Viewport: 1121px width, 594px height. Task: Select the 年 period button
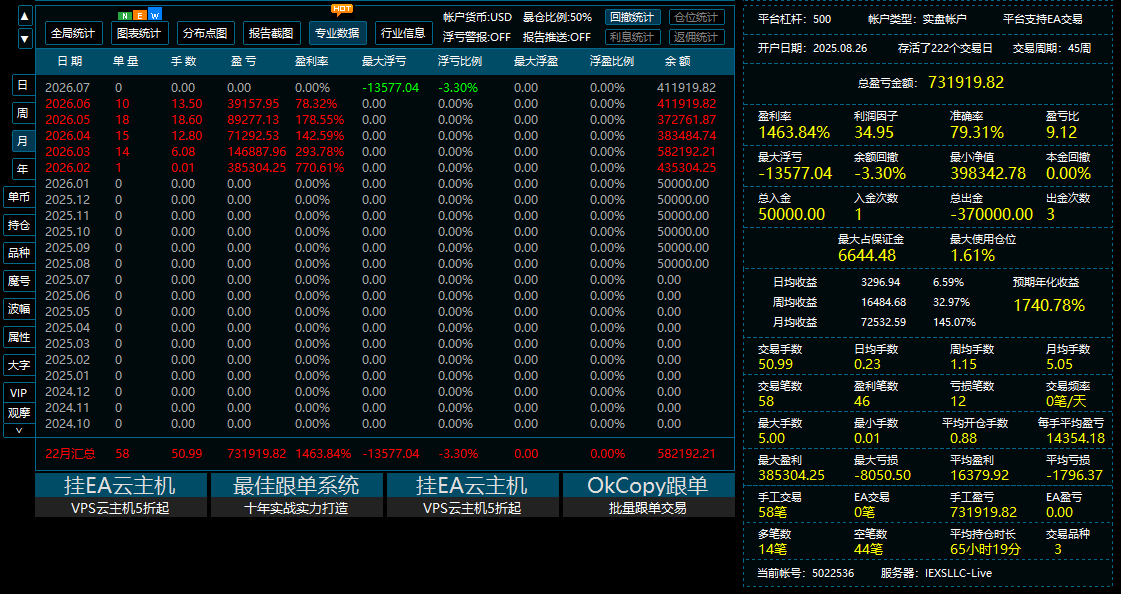[23, 169]
